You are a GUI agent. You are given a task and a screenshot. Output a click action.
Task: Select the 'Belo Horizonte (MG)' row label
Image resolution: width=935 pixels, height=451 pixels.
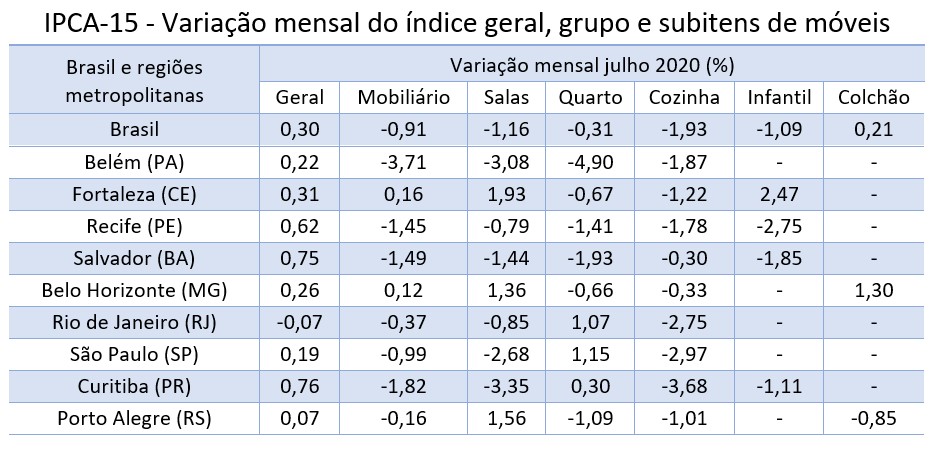(x=135, y=290)
